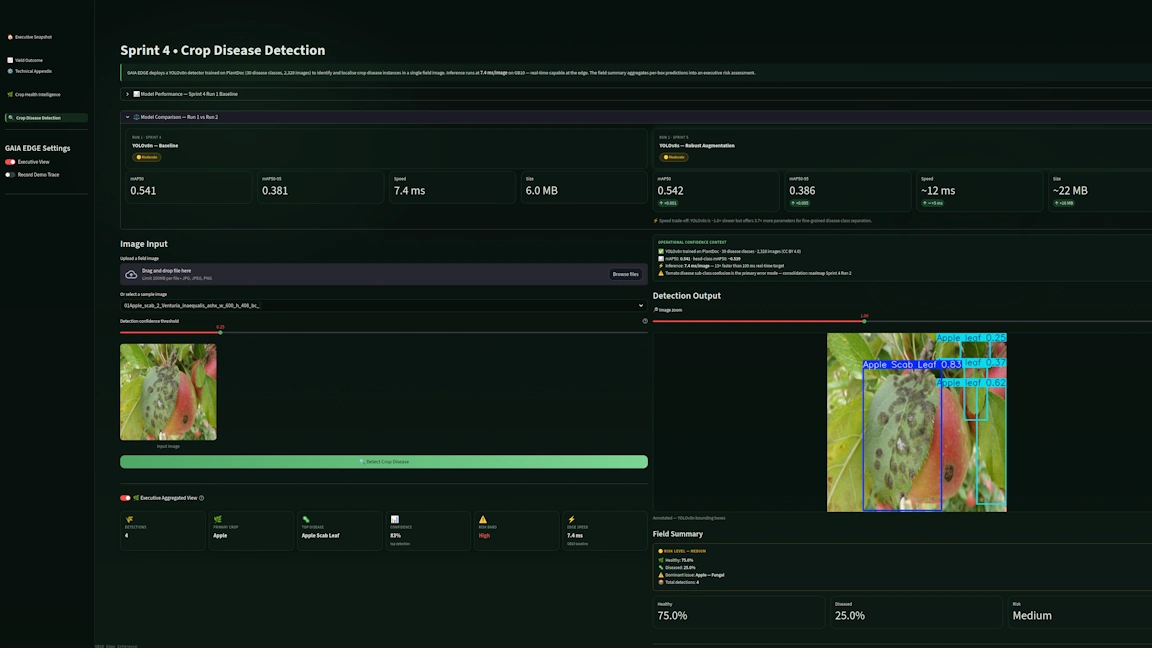Click the Yield Outcome chart icon
The image size is (1152, 648).
click(x=10, y=60)
